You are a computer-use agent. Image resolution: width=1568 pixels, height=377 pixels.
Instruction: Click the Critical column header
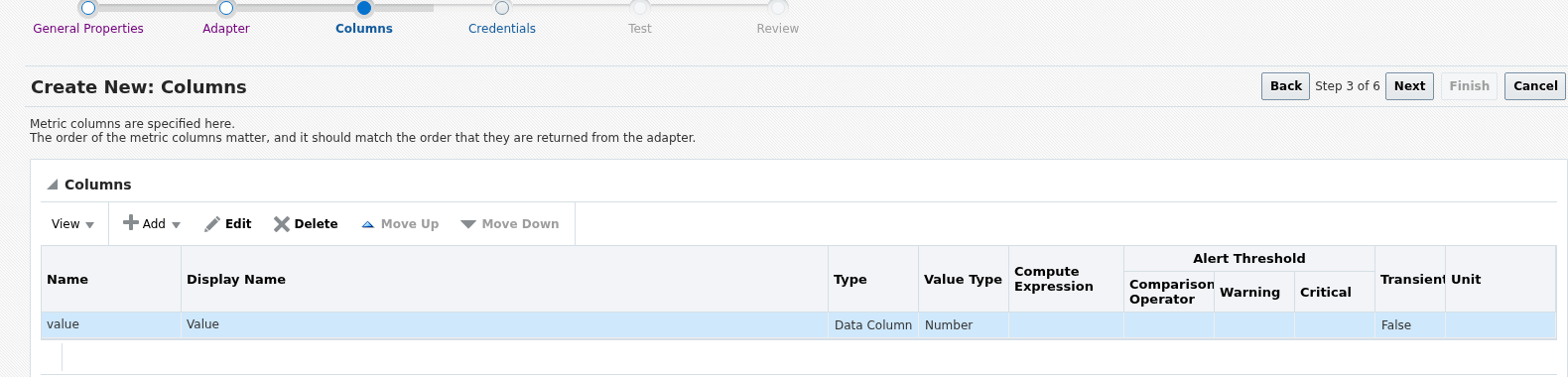(x=1335, y=292)
